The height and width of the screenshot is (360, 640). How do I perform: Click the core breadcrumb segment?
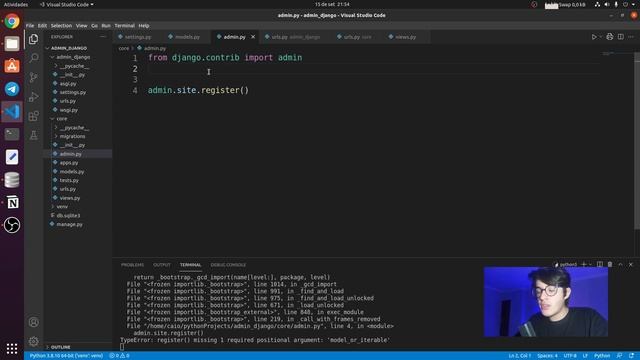(x=124, y=48)
